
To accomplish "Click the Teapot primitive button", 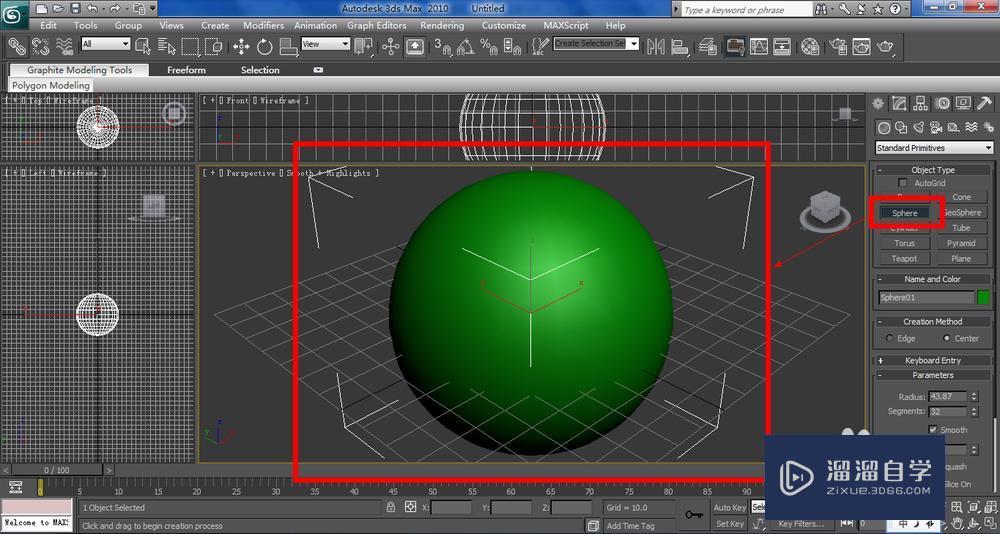I will [x=904, y=258].
